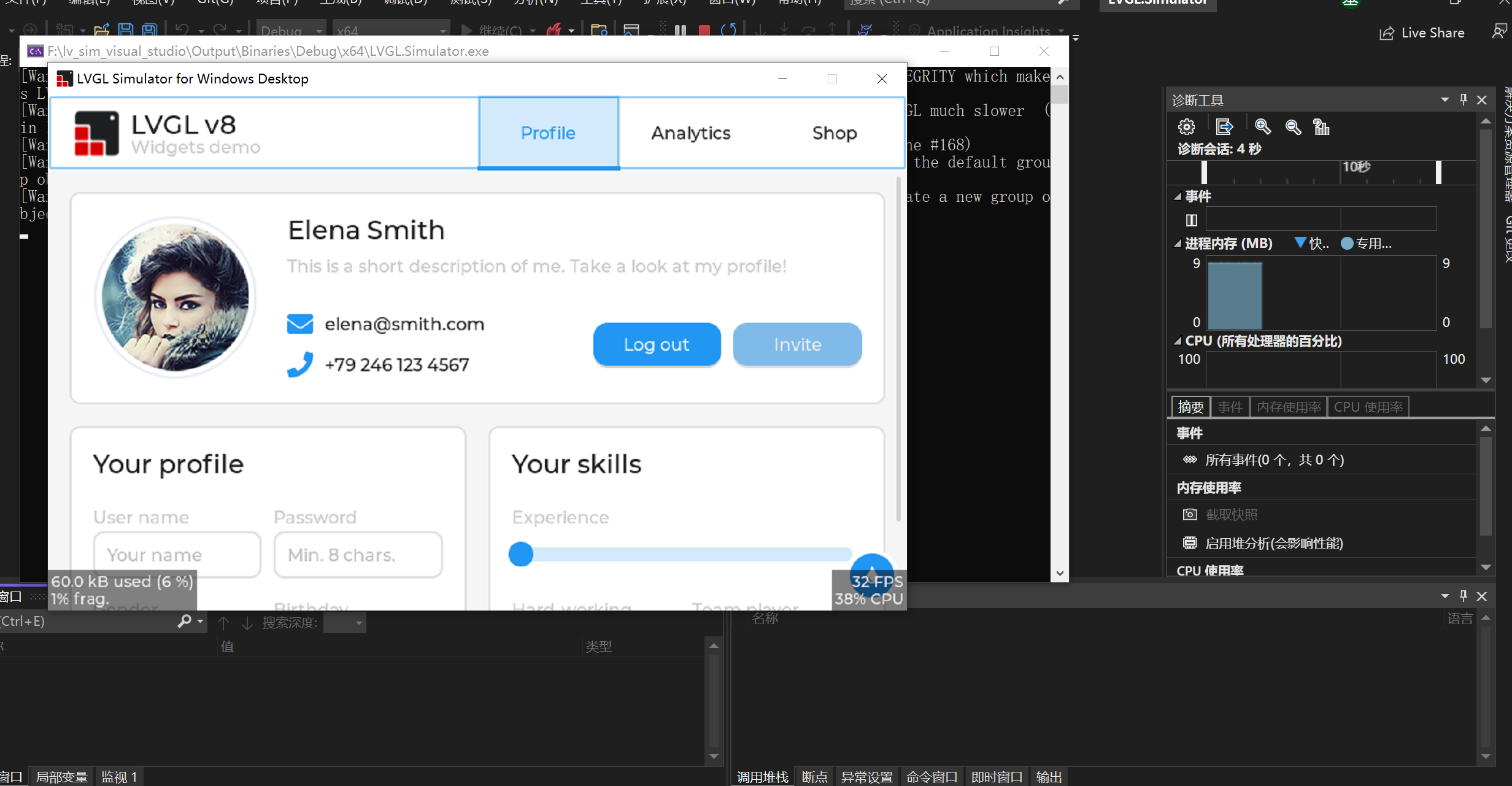Pause debugging with the break-all icon
The width and height of the screenshot is (1512, 786).
(x=680, y=30)
